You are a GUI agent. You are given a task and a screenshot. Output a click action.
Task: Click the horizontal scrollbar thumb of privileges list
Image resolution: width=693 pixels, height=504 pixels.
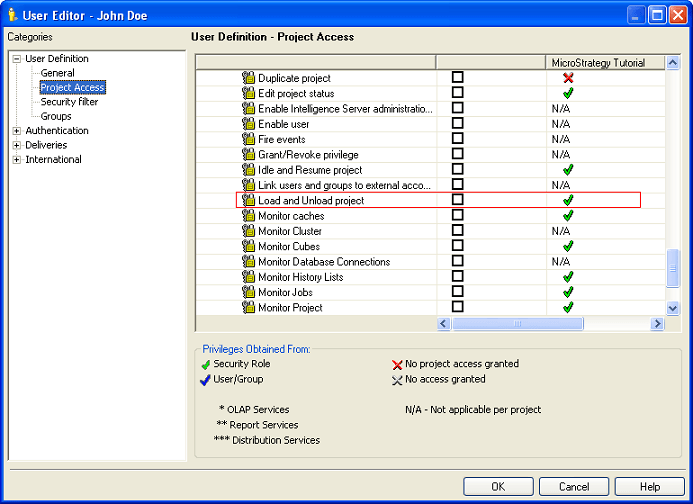point(518,324)
